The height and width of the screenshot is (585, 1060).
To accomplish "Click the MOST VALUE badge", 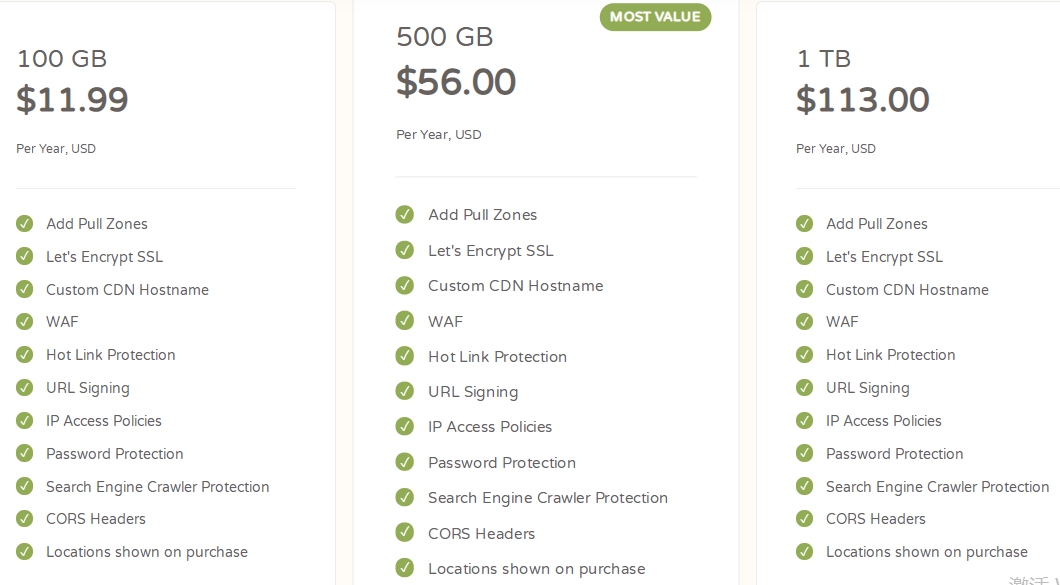I will (655, 17).
